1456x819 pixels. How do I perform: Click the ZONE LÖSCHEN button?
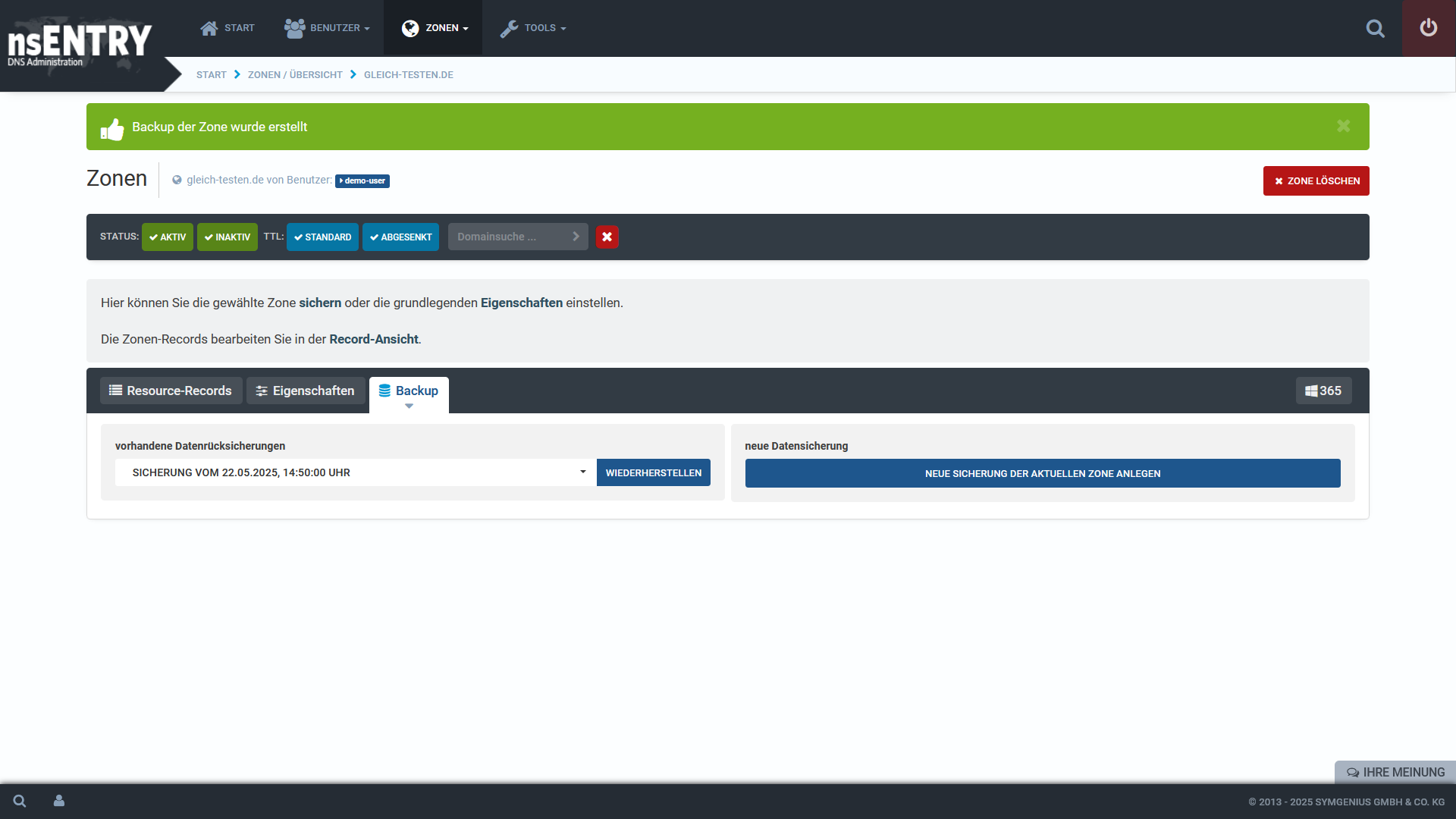coord(1316,180)
